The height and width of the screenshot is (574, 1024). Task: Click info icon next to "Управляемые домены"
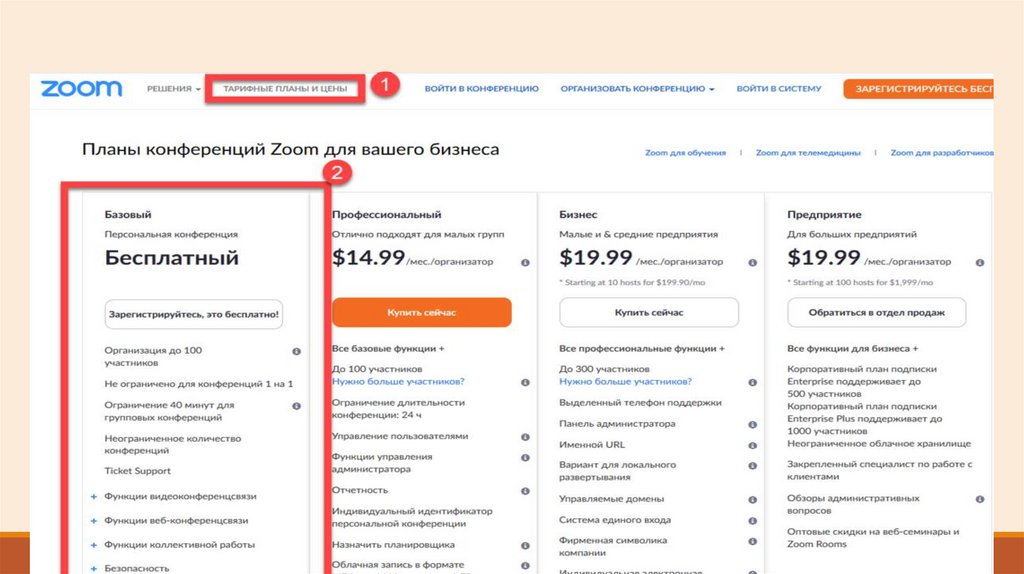pyautogui.click(x=753, y=498)
